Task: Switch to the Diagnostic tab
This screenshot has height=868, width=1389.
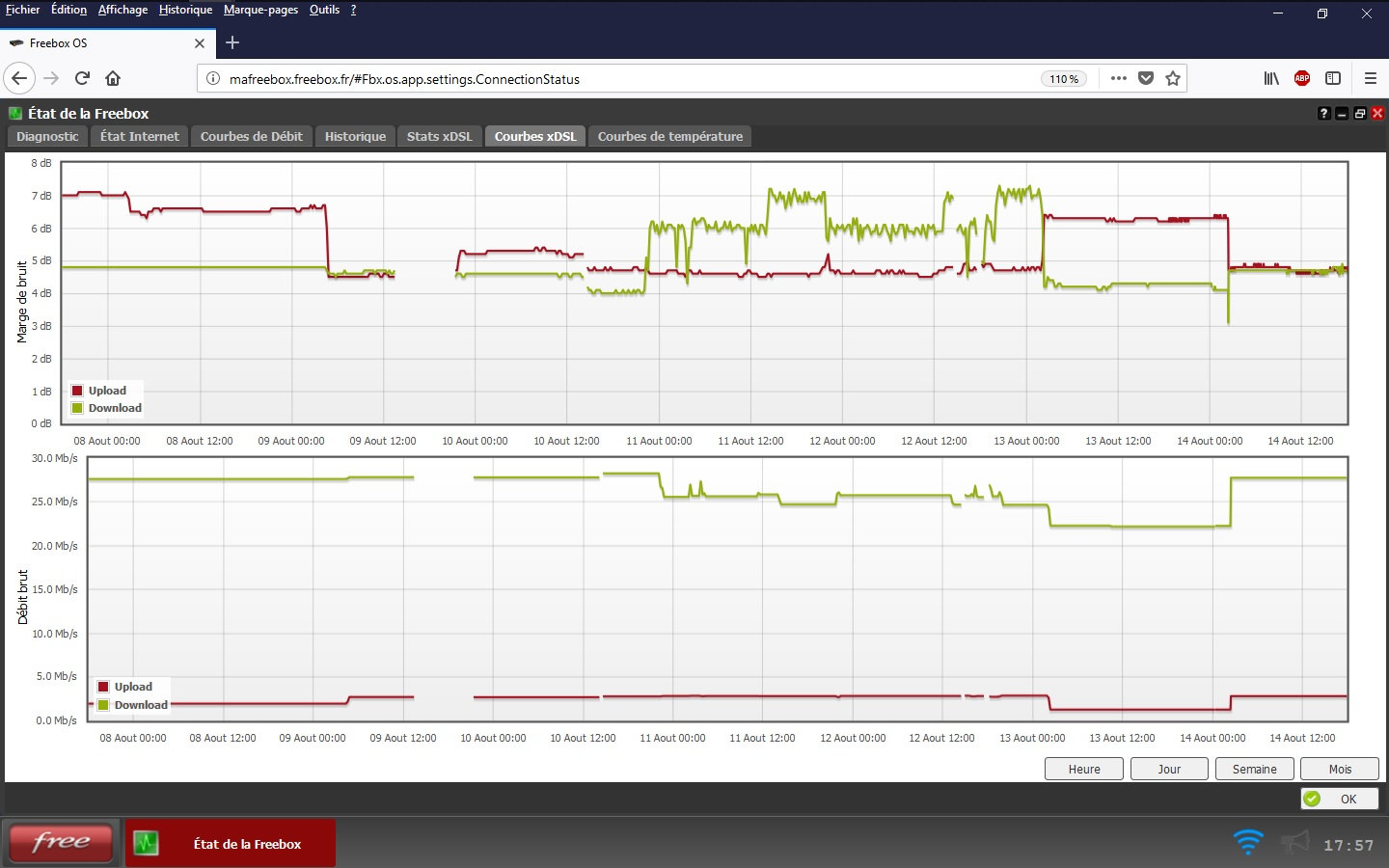Action: pyautogui.click(x=47, y=137)
